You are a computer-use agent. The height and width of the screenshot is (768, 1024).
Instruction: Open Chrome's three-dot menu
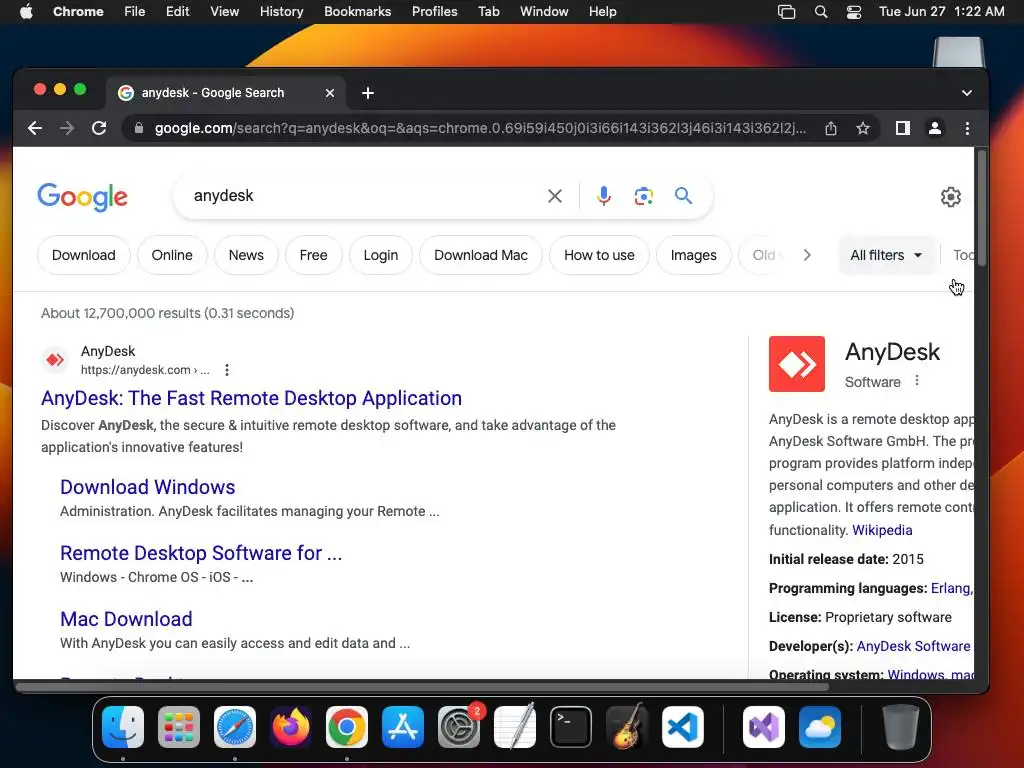(x=967, y=128)
